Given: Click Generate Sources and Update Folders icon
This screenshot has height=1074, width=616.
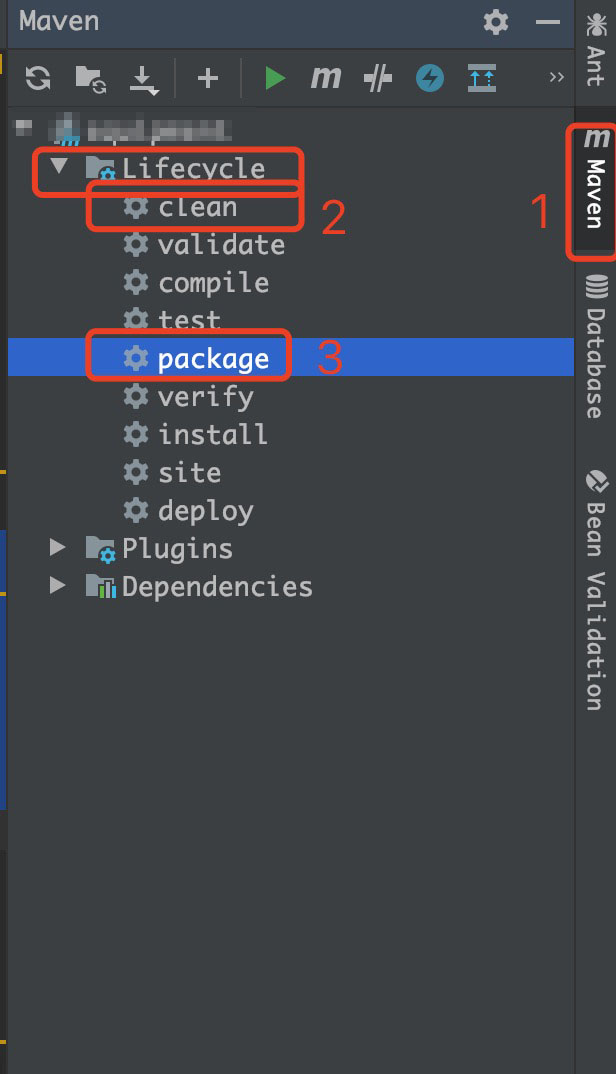Looking at the screenshot, I should pos(91,78).
